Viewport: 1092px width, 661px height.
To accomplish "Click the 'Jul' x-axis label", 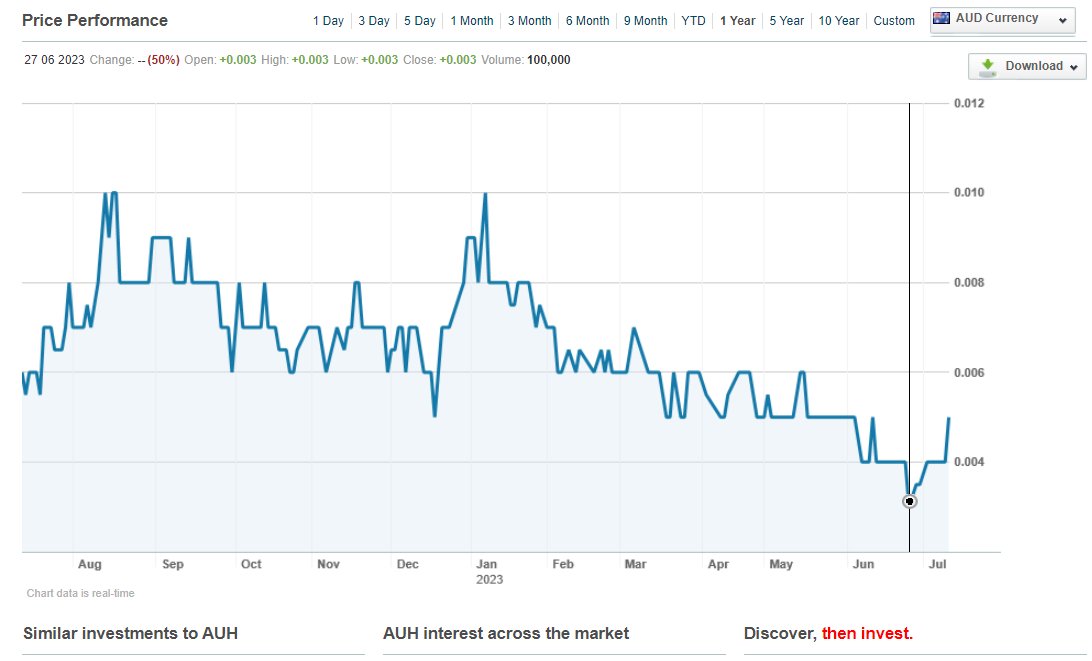I will point(937,564).
